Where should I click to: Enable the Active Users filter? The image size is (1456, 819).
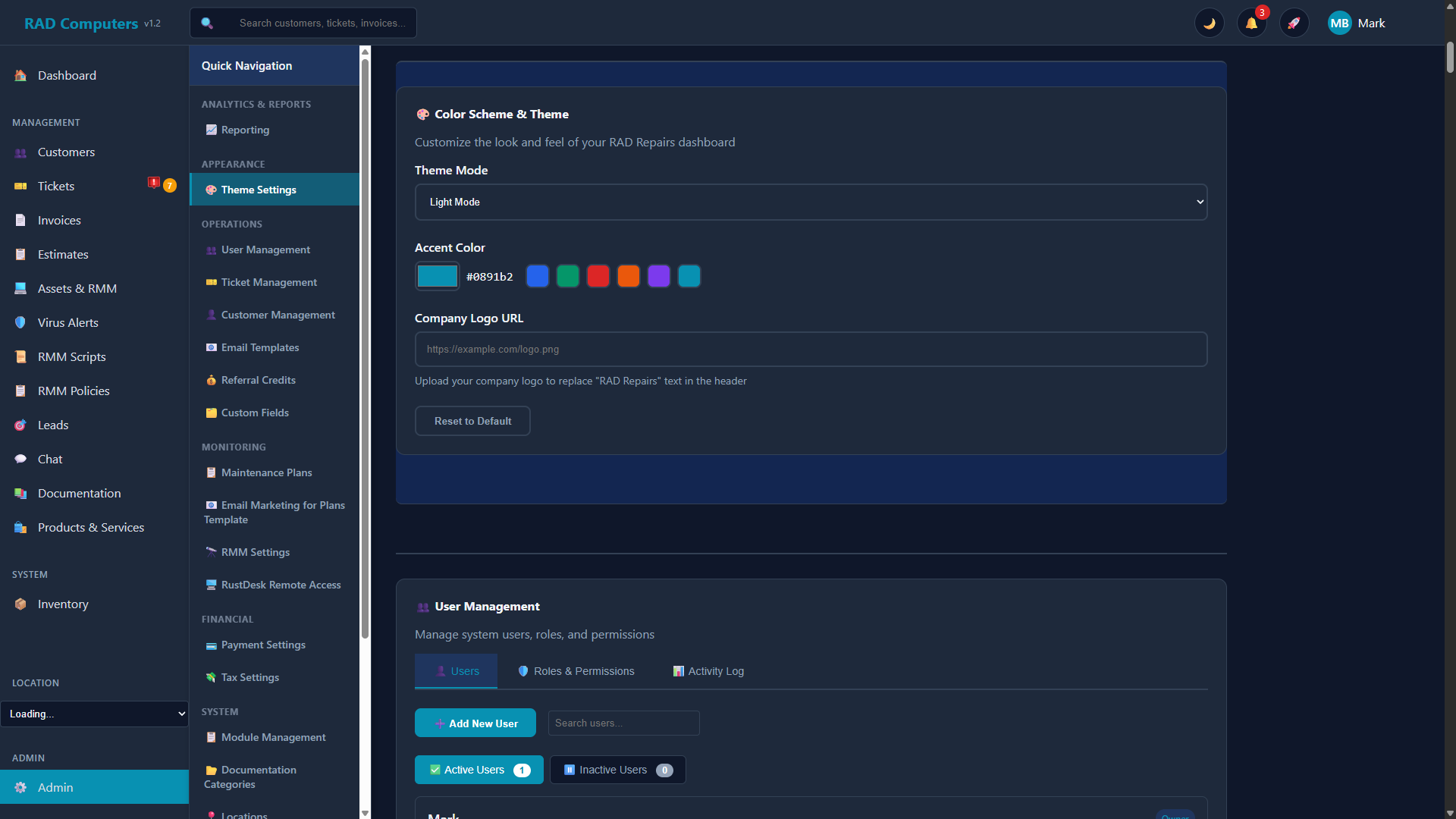tap(478, 769)
